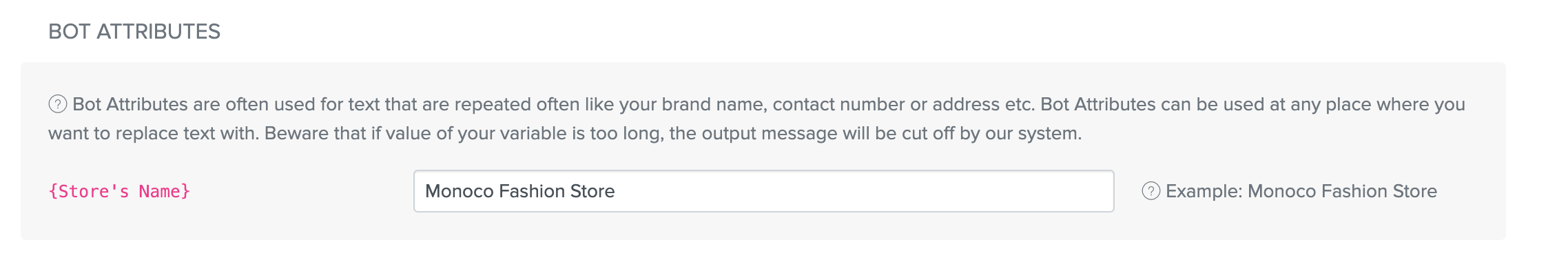This screenshot has height=258, width=1568.
Task: Click the word BOT in the section heading
Action: pyautogui.click(x=70, y=31)
